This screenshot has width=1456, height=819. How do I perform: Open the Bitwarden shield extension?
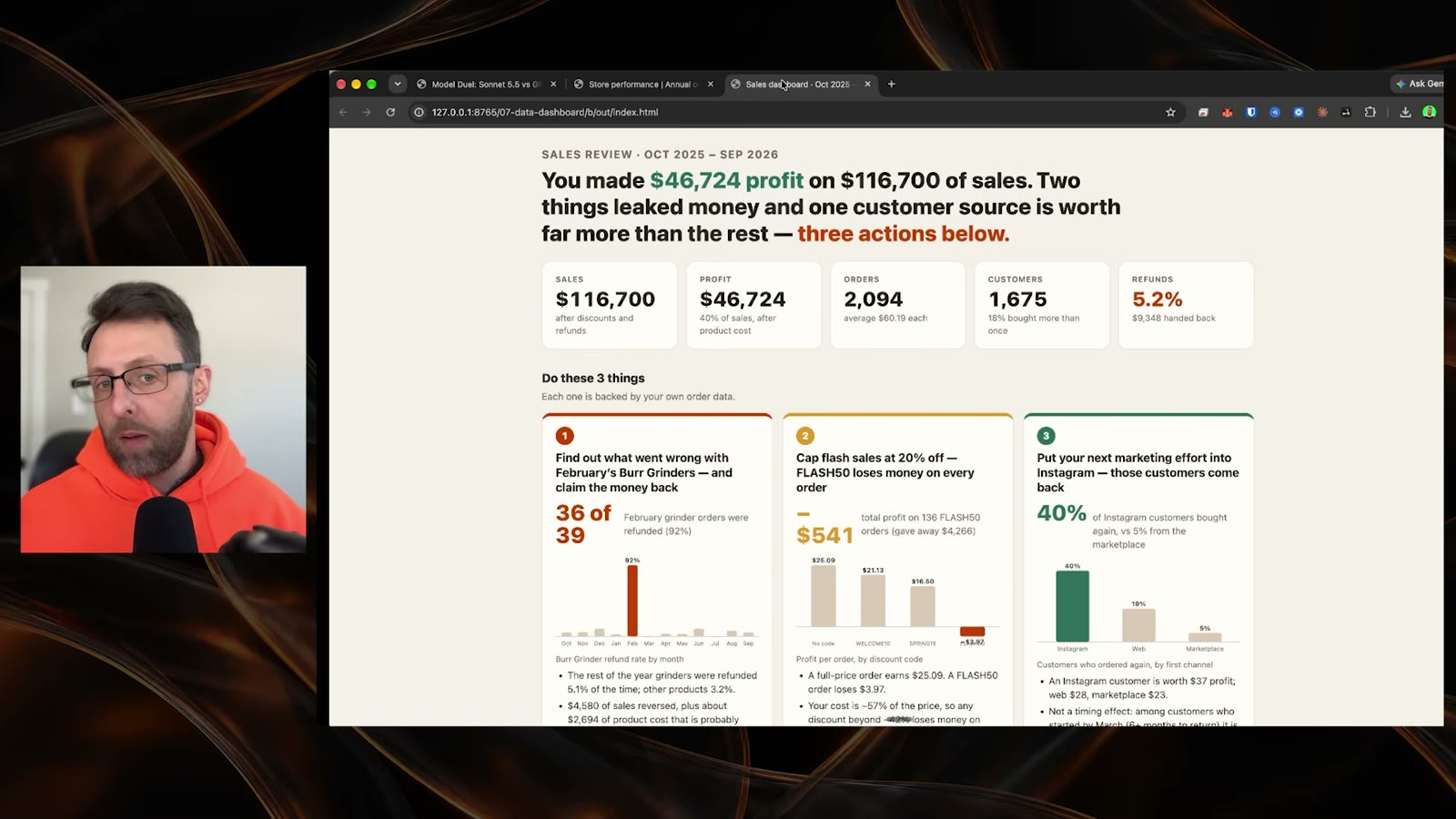click(x=1251, y=112)
